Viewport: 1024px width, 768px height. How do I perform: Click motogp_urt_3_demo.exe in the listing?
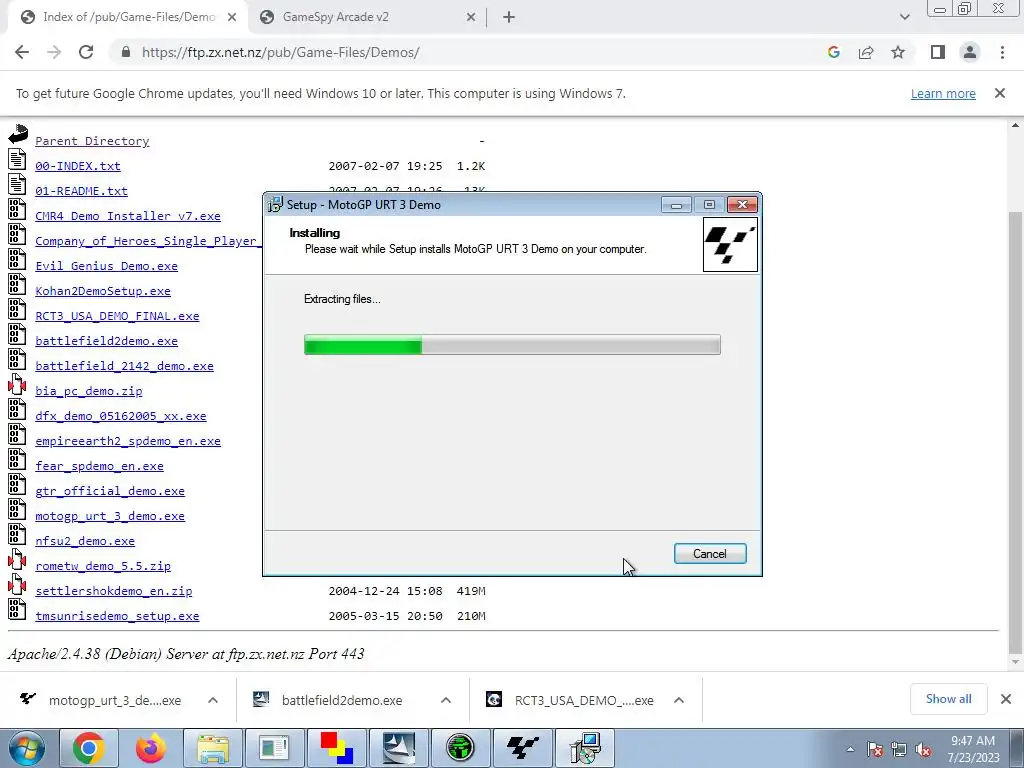pyautogui.click(x=110, y=516)
